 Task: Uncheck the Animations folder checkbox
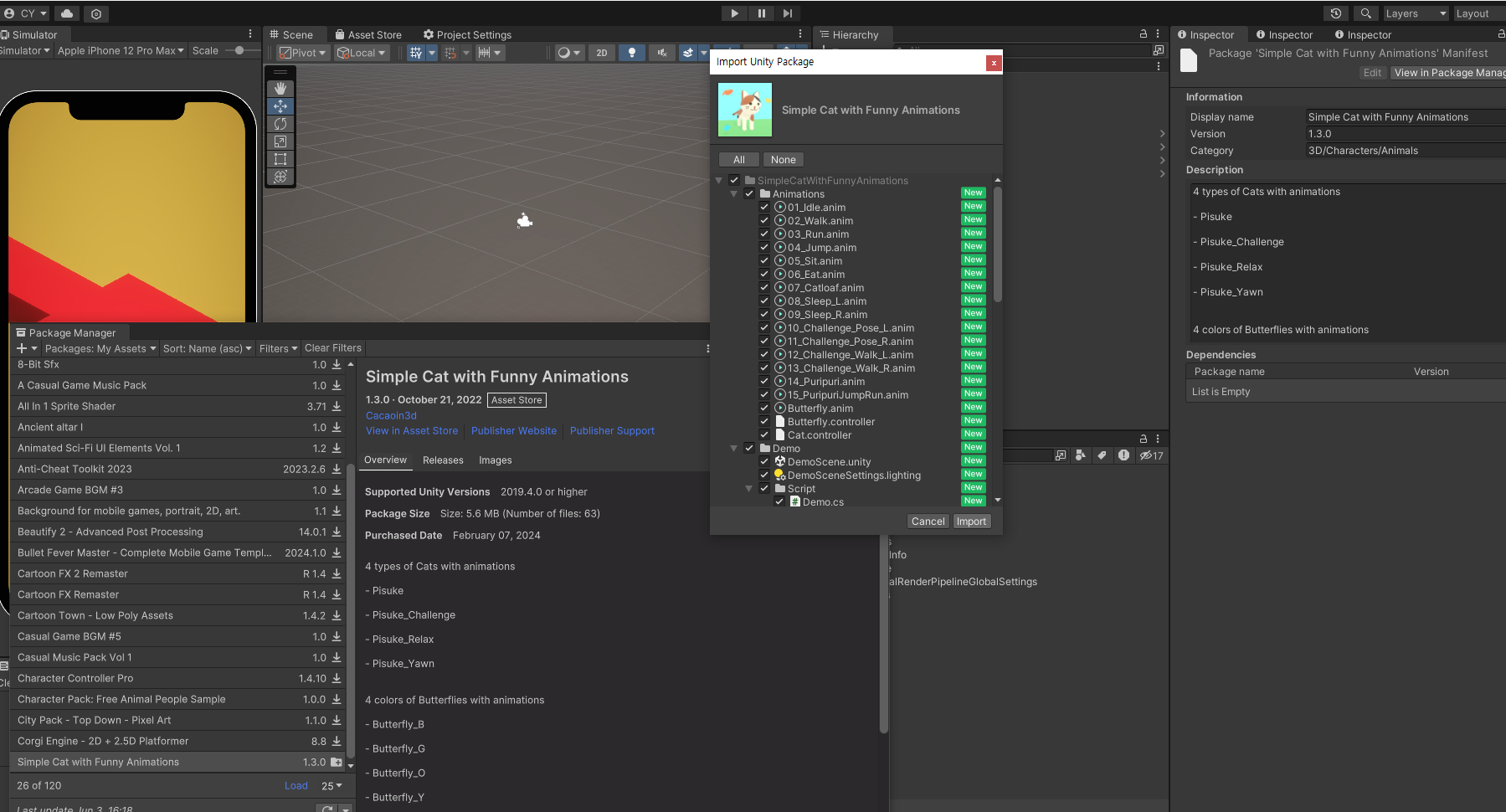[x=749, y=194]
